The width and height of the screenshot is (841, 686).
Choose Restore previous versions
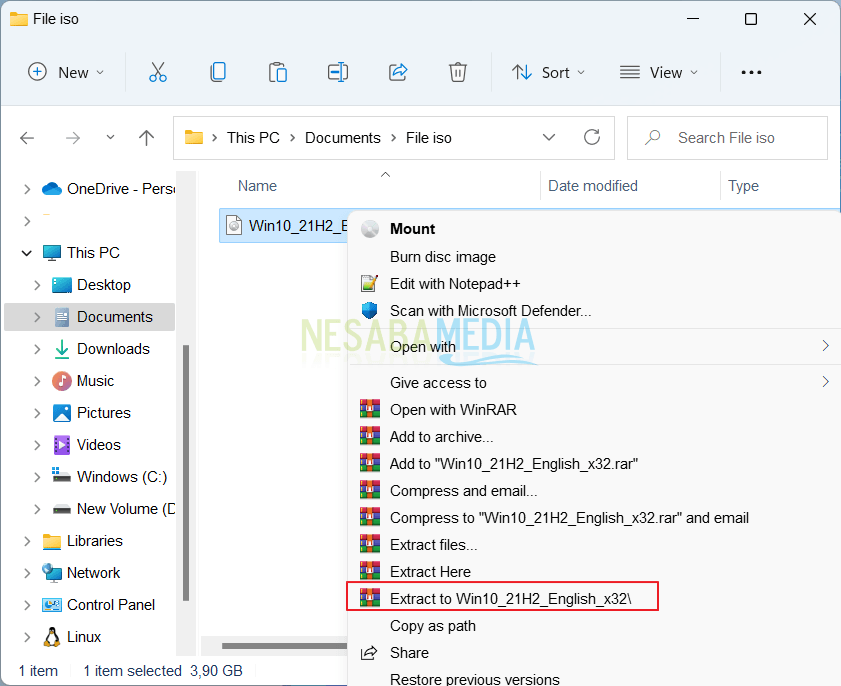pos(594,678)
